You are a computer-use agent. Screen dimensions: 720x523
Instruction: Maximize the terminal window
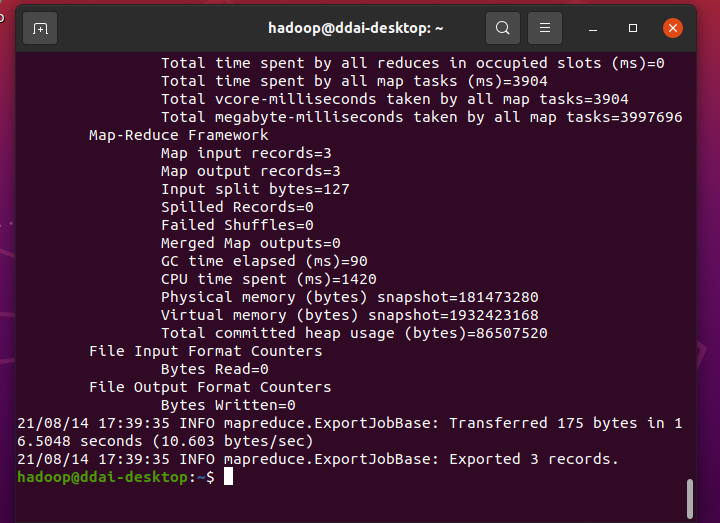coord(633,28)
